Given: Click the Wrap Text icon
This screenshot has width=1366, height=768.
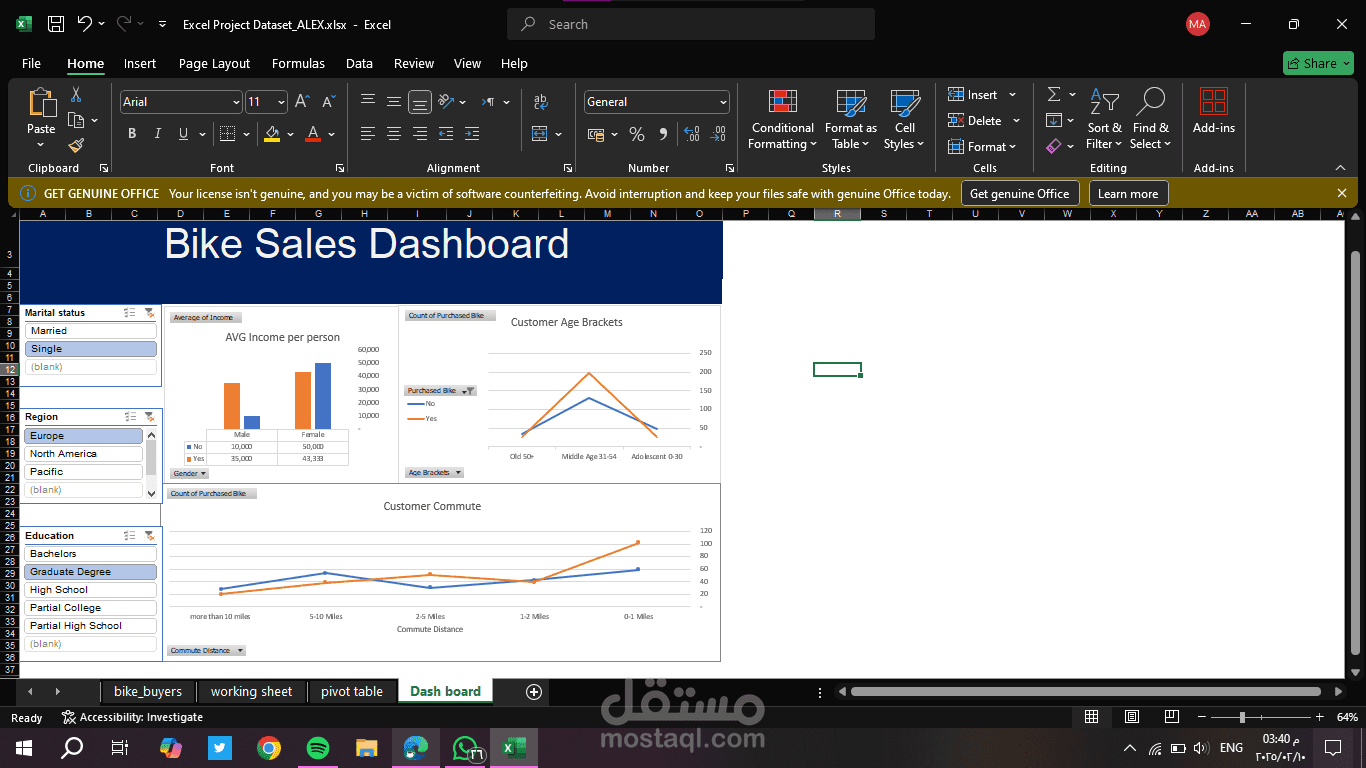Looking at the screenshot, I should tap(541, 102).
